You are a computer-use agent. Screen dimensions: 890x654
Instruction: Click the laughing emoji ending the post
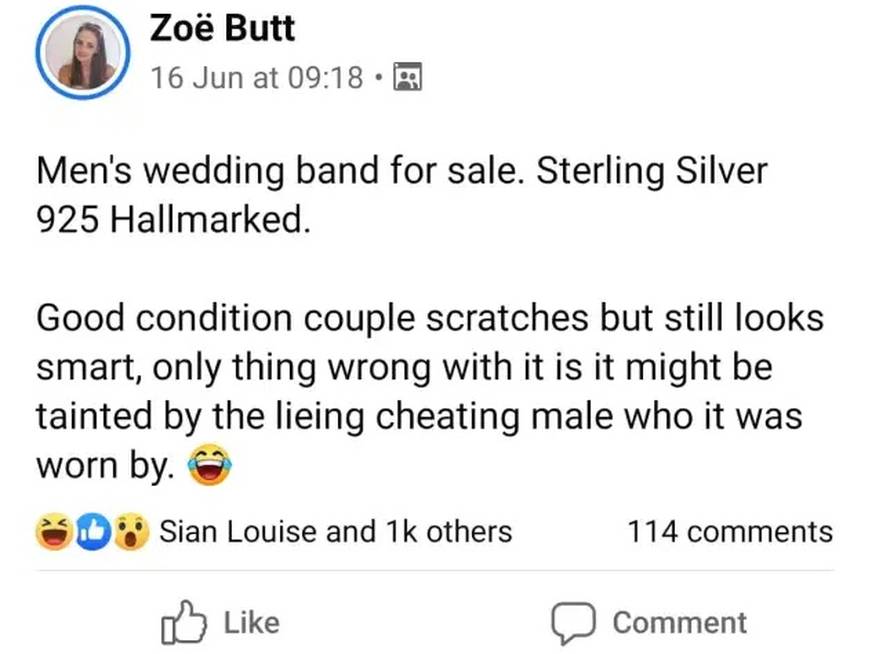pos(208,466)
